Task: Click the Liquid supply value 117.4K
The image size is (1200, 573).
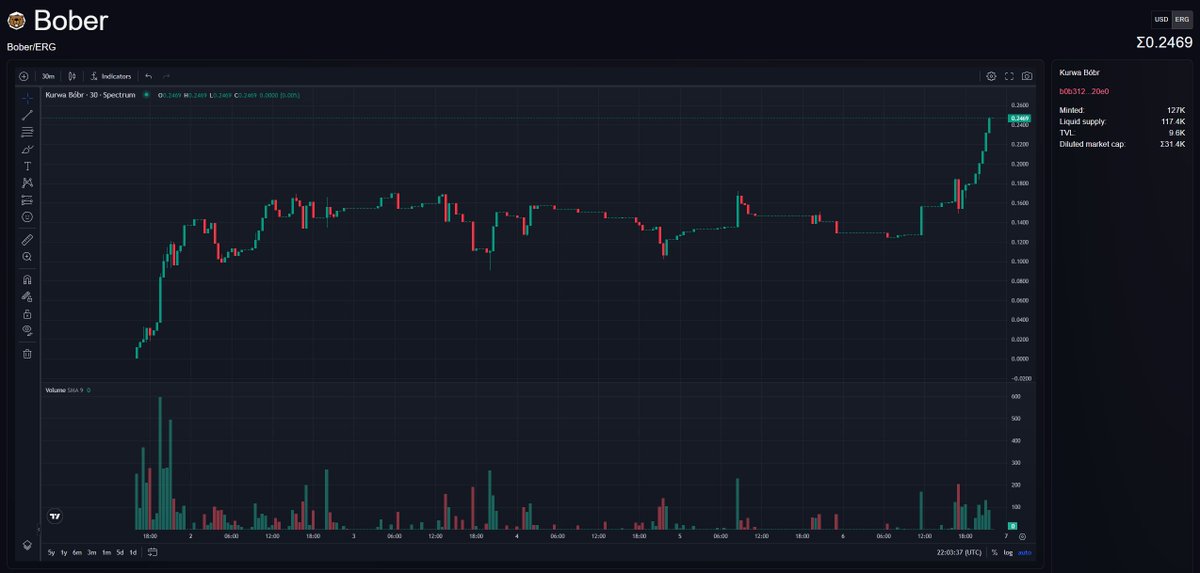Action: point(1173,121)
